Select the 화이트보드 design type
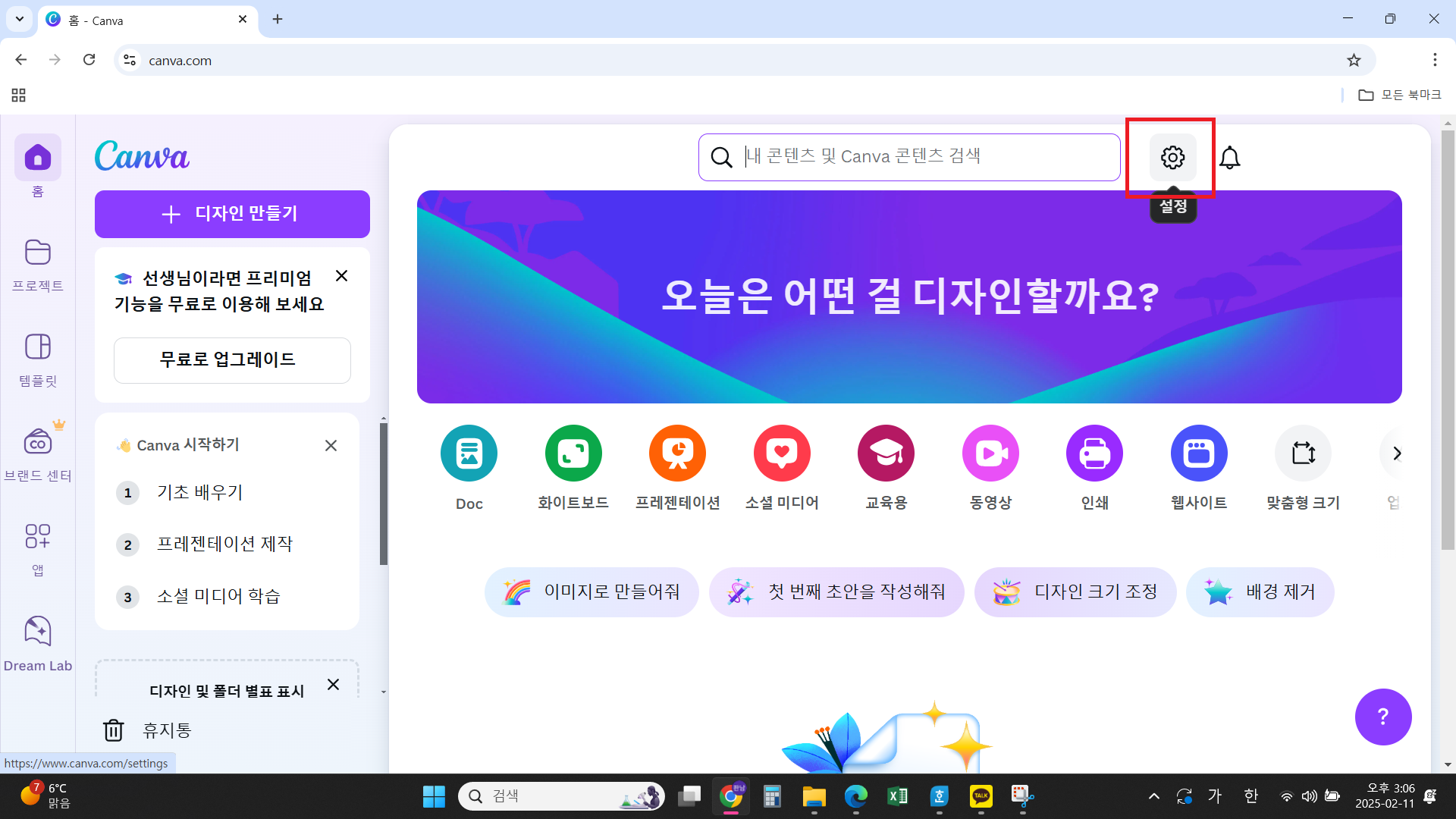 (x=573, y=453)
